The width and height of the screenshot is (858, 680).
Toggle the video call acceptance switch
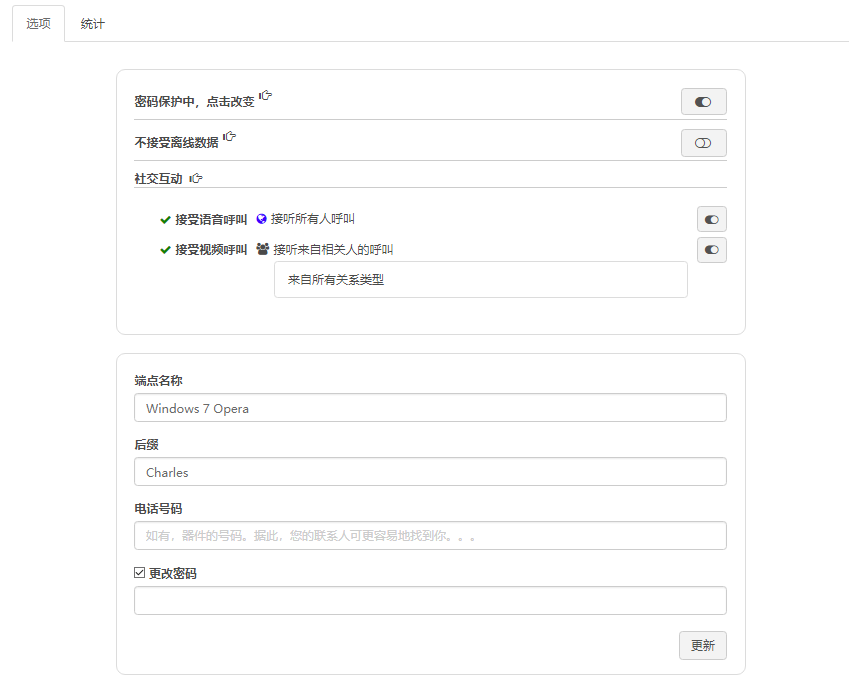(711, 250)
